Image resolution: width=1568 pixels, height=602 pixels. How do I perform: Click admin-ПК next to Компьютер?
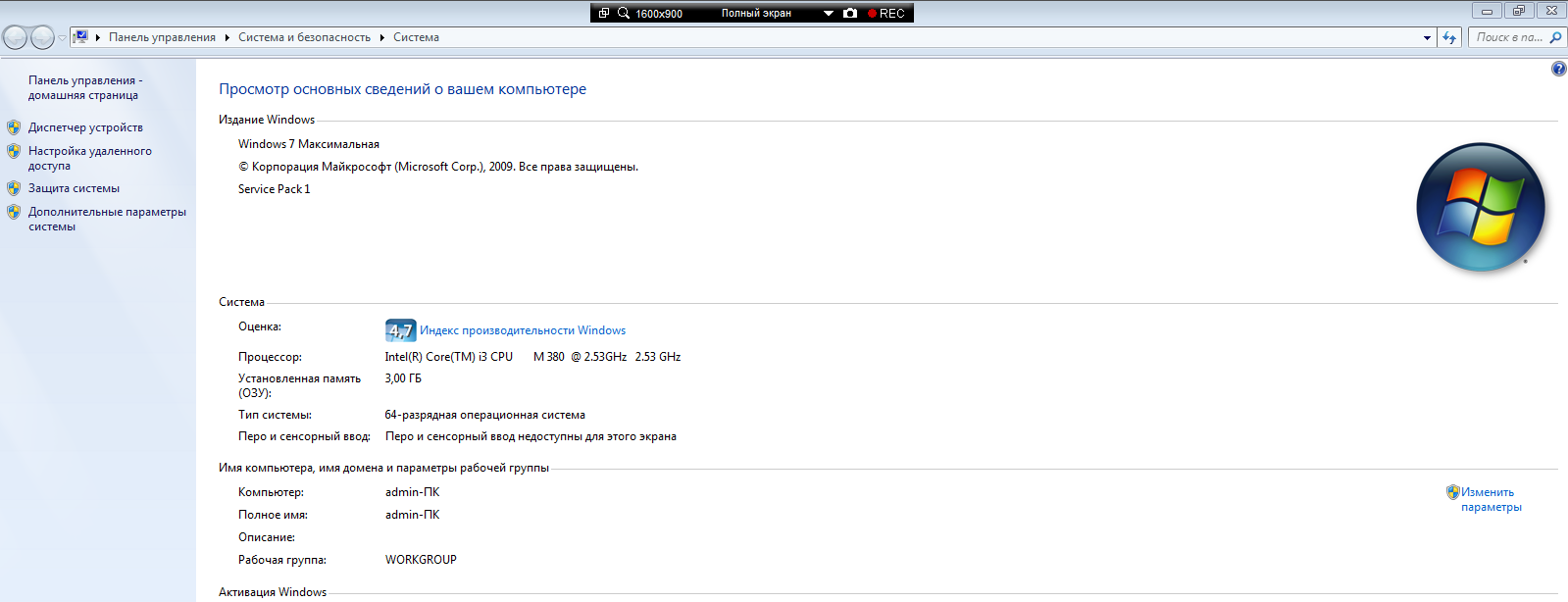point(413,492)
